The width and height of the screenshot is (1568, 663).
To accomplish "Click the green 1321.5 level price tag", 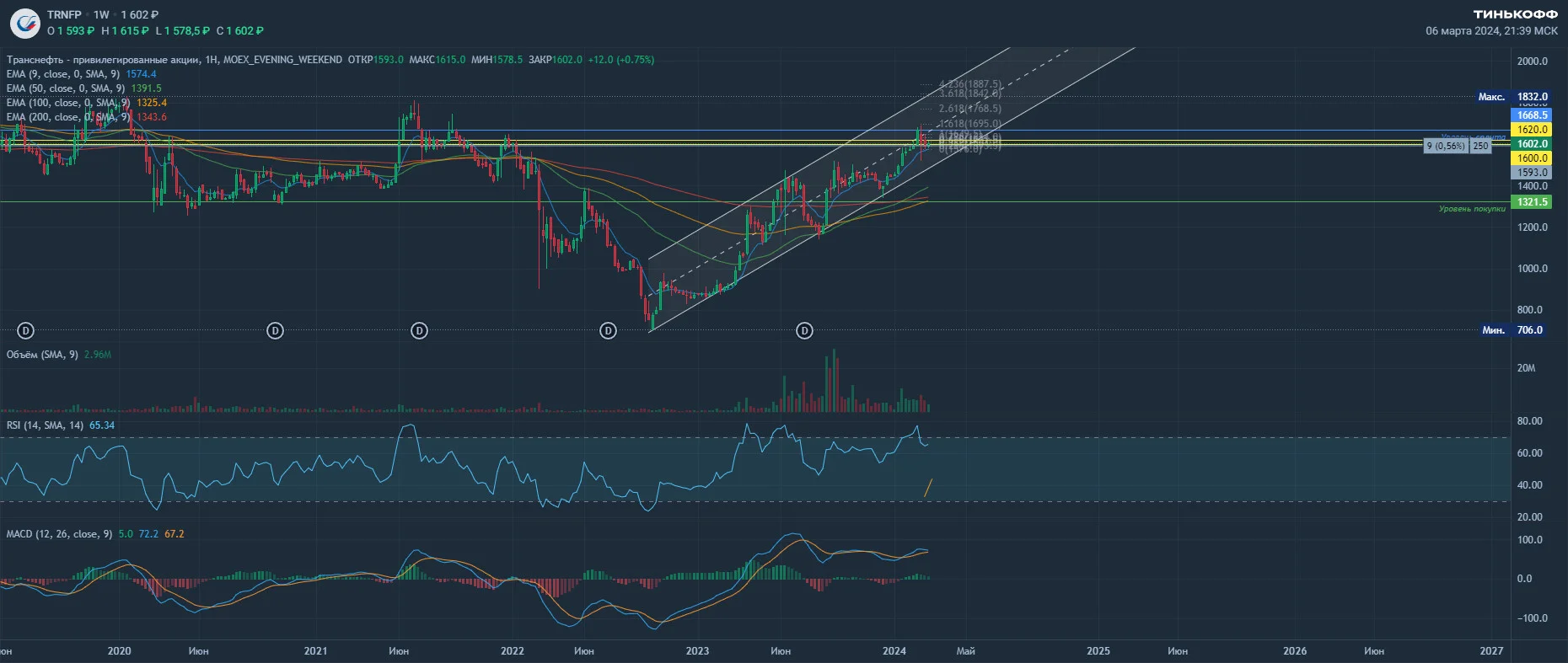I will 1532,202.
